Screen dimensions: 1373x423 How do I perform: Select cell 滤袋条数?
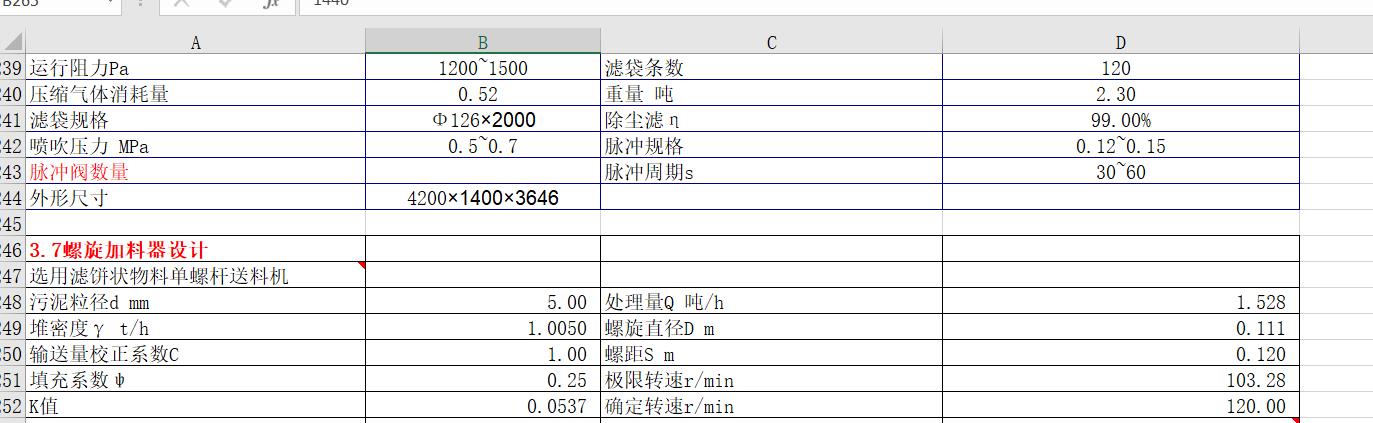pos(771,68)
